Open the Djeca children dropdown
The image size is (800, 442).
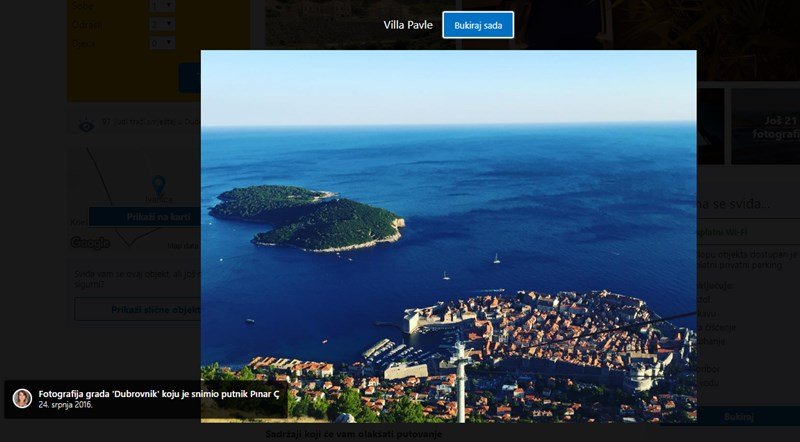[x=162, y=43]
